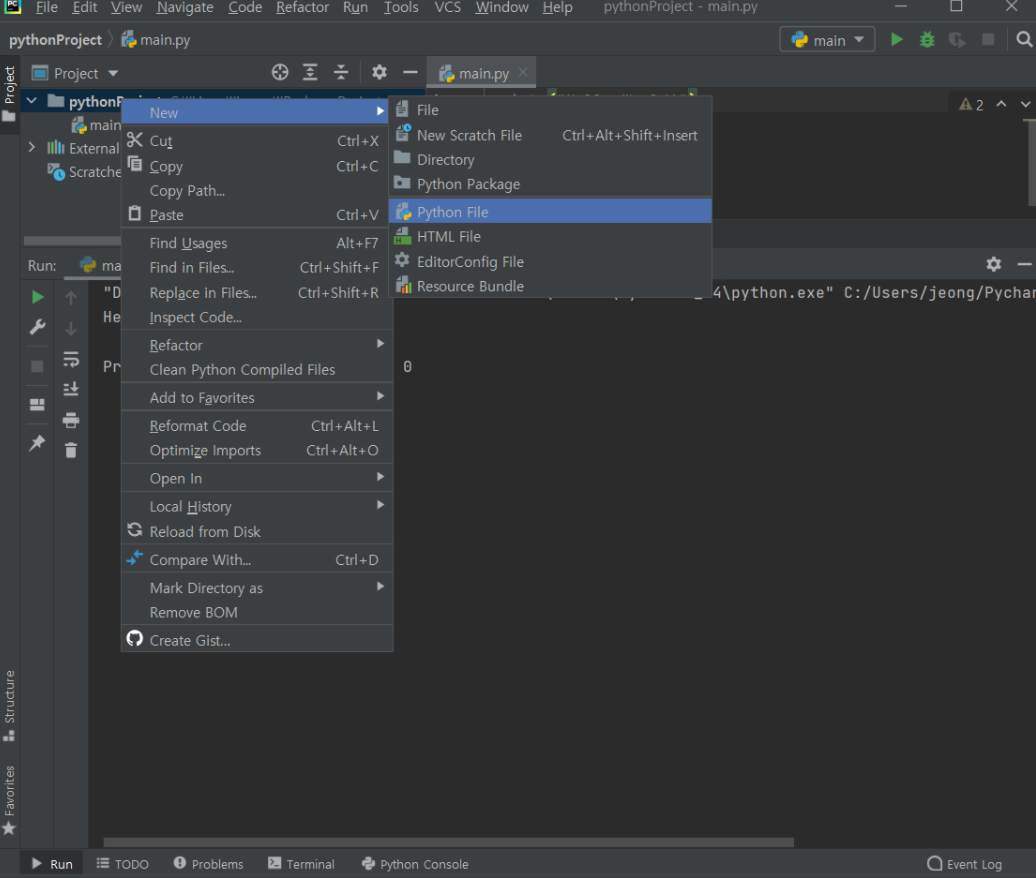
Task: Choose Python Package in New submenu
Action: 550,184
